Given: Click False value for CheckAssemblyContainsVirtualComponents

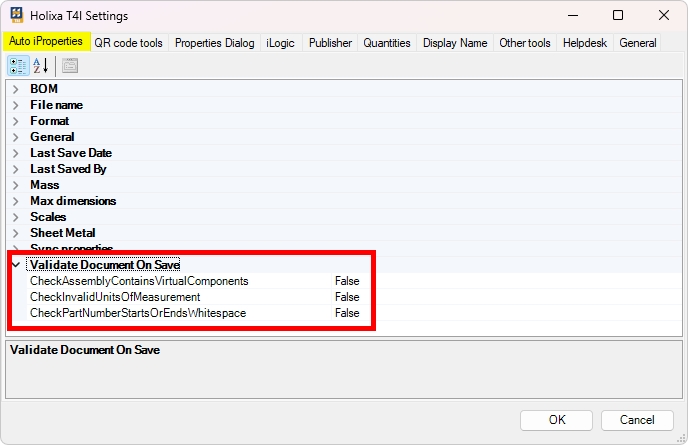Looking at the screenshot, I should click(x=347, y=281).
